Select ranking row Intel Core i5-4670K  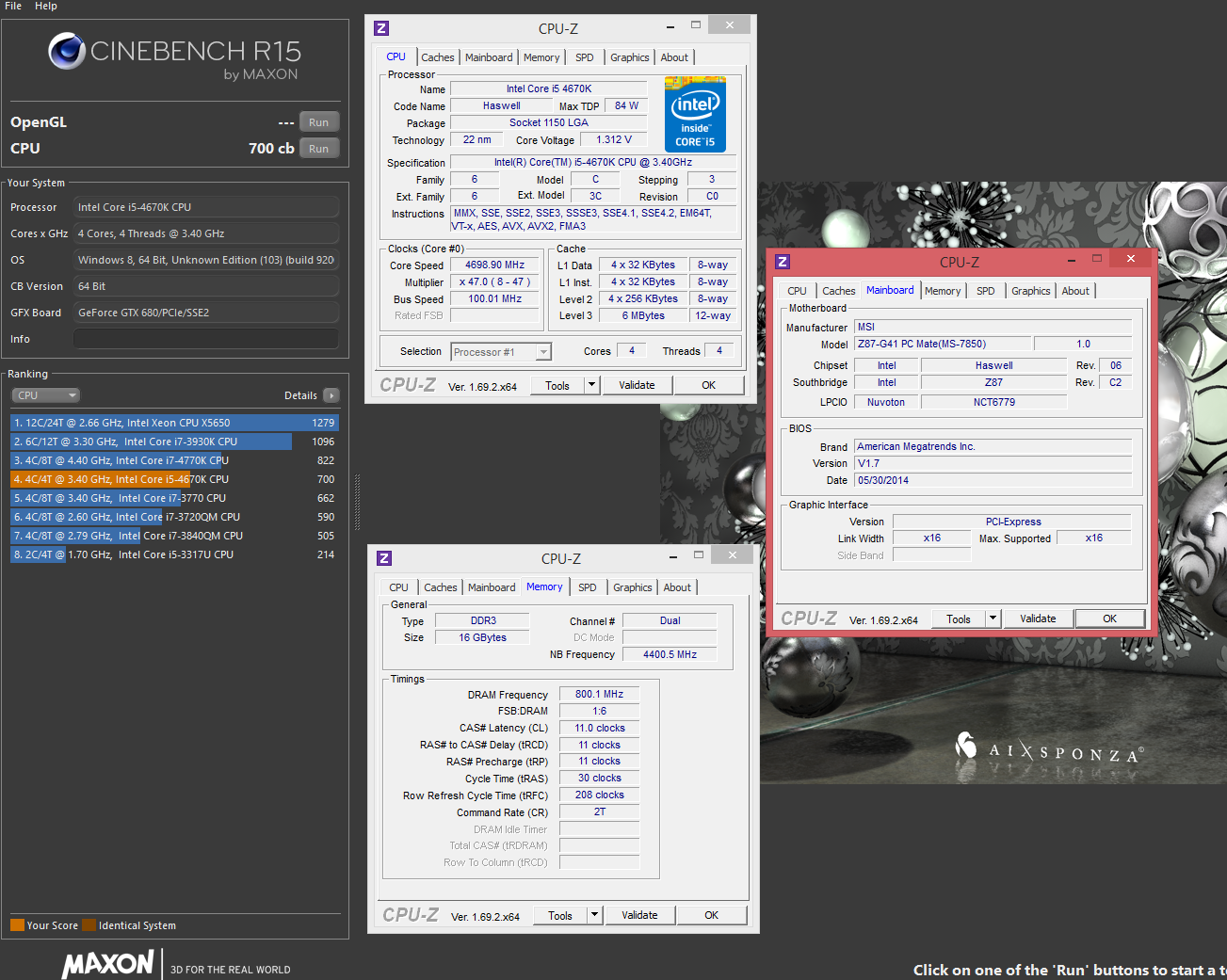pos(174,479)
